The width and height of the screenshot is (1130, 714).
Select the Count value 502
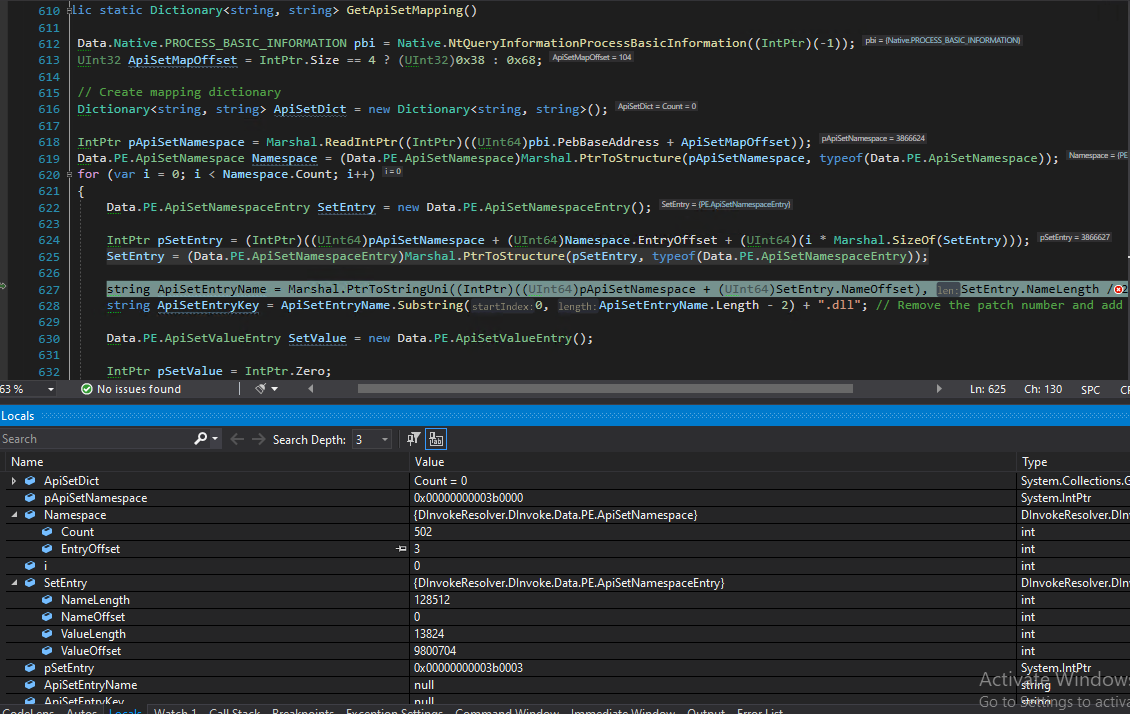[423, 532]
